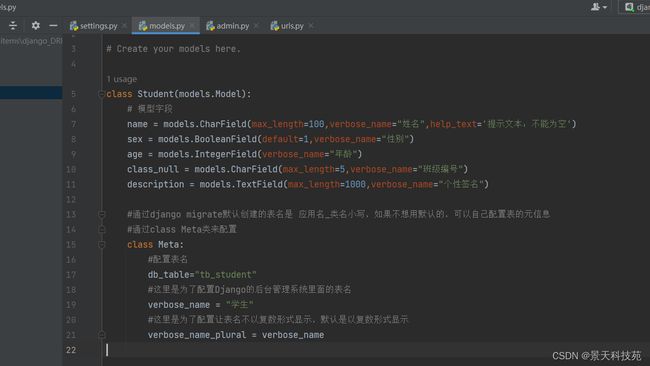This screenshot has height=366, width=650.
Task: Close the urls.py tab
Action: point(311,26)
